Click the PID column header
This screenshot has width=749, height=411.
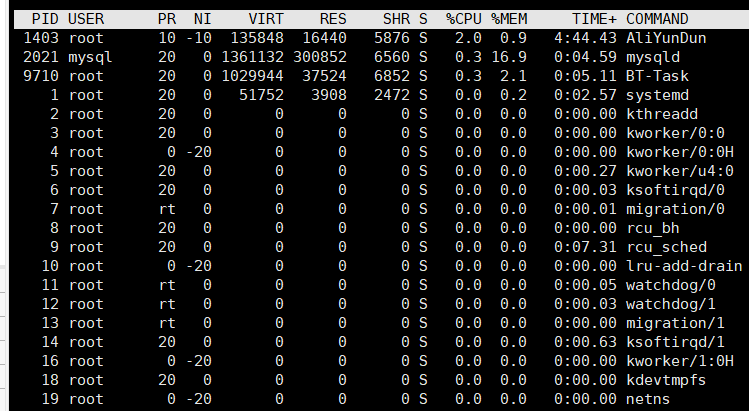45,19
